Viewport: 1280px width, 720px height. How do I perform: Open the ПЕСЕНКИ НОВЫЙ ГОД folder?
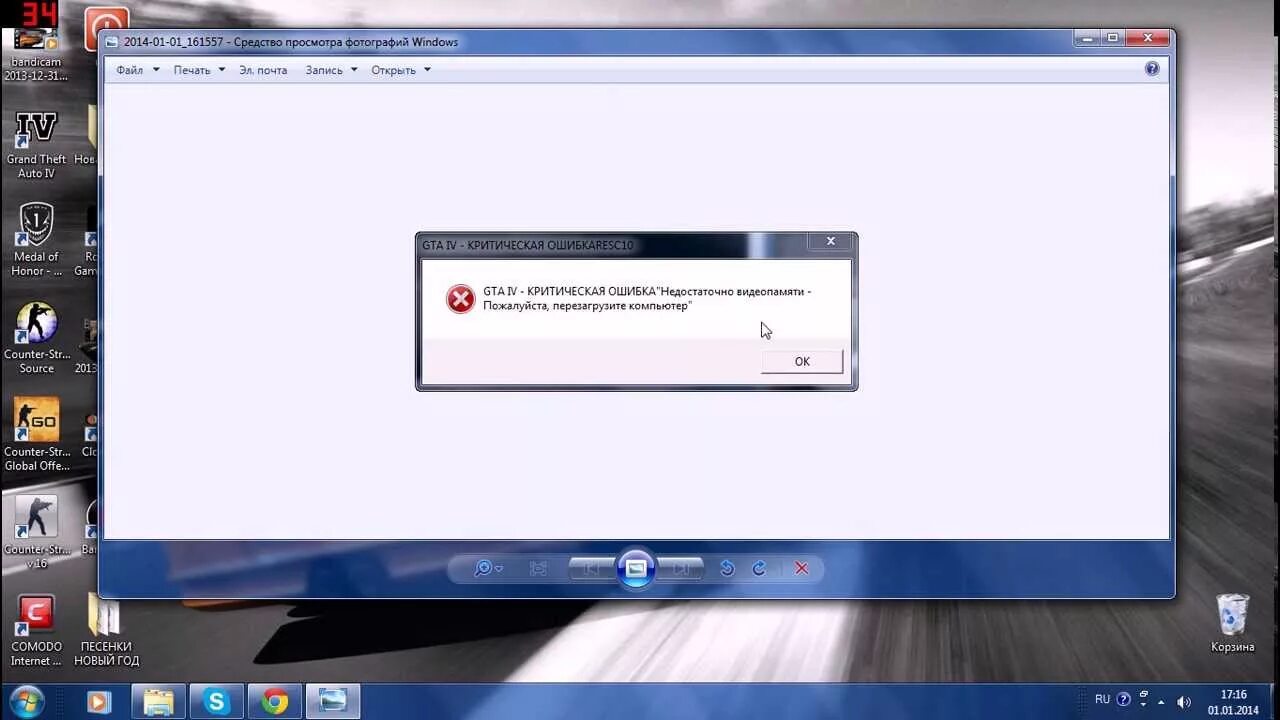pos(106,630)
